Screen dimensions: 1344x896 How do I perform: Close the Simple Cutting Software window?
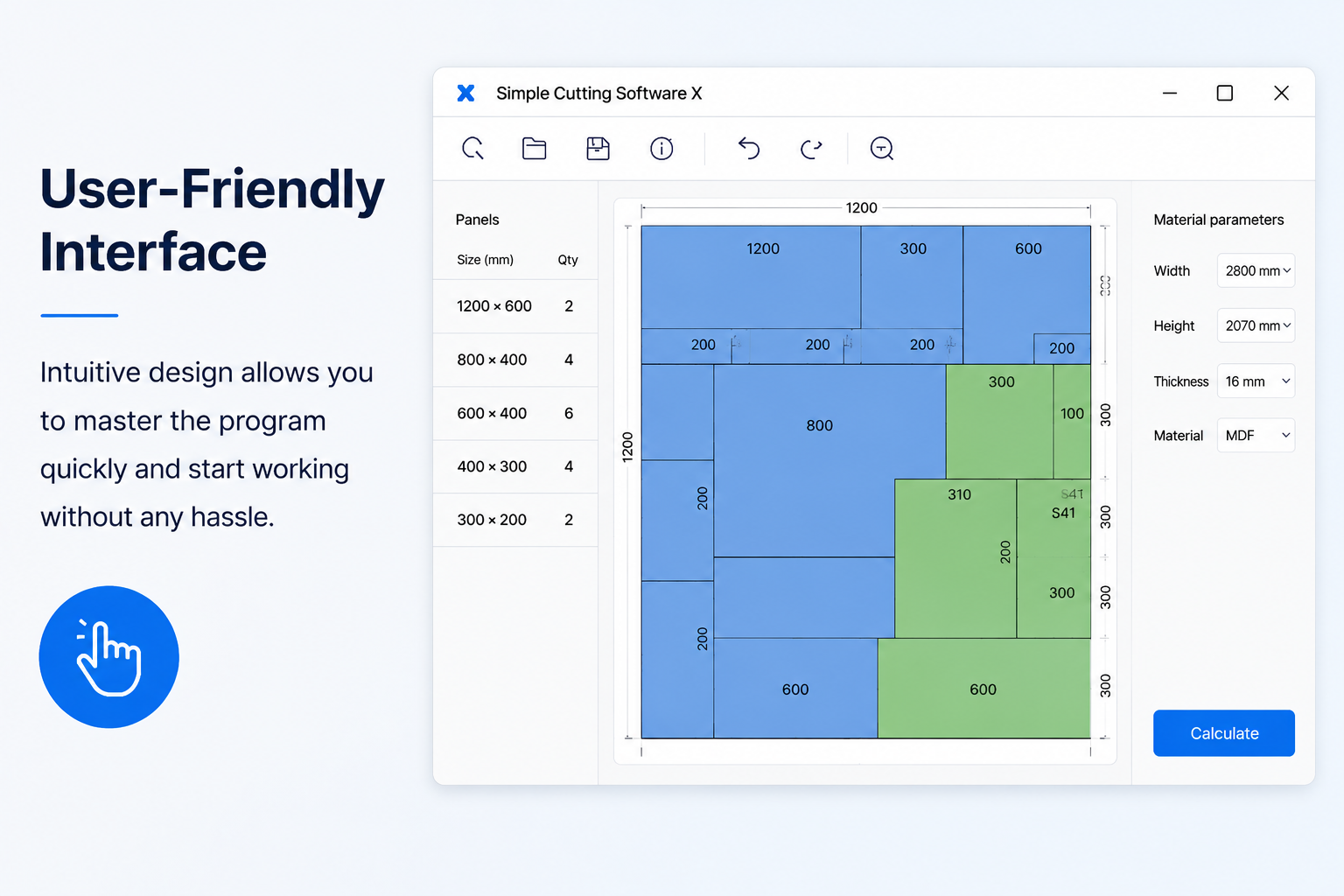pos(1281,93)
